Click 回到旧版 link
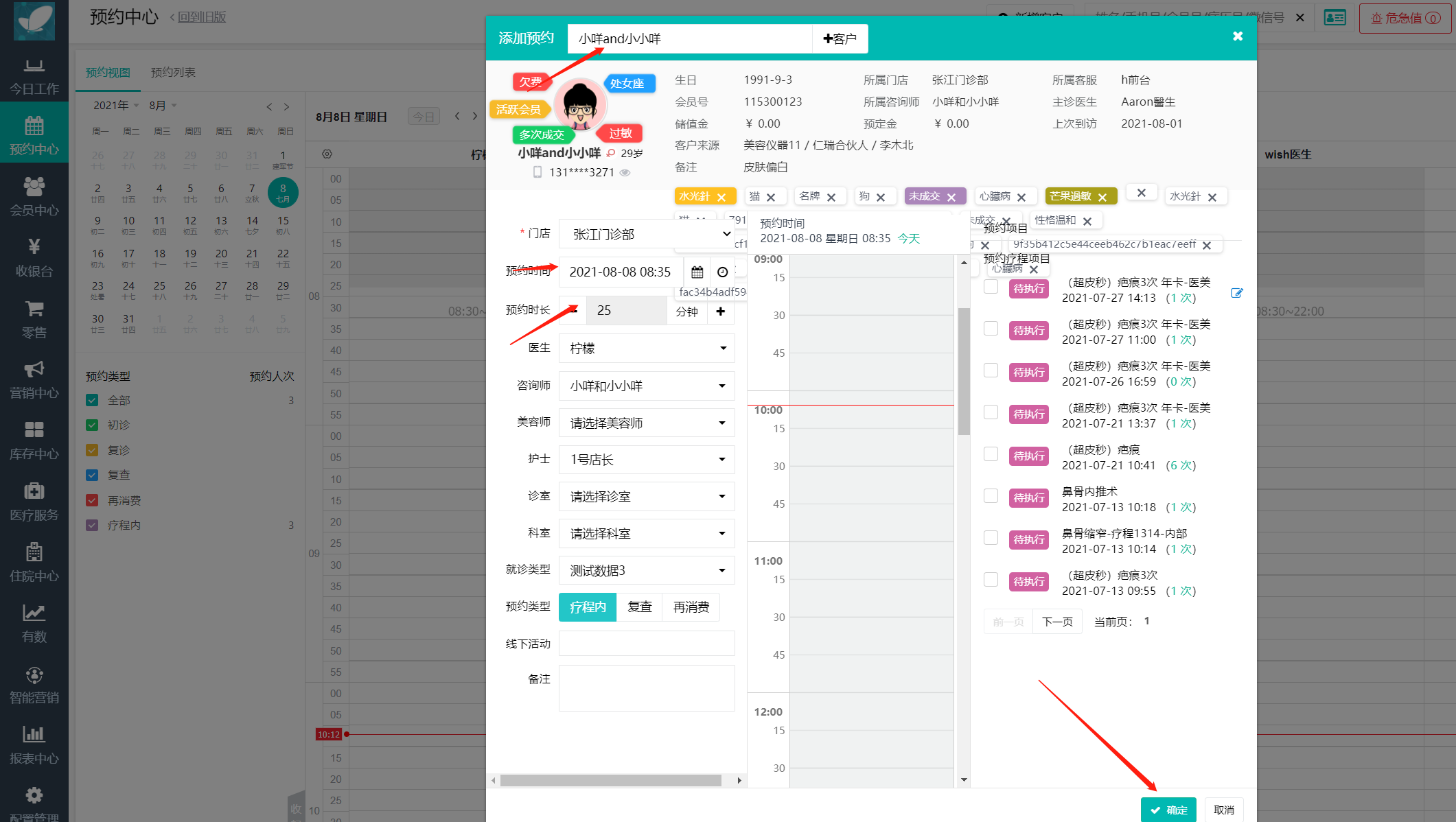The image size is (1456, 822). tap(202, 17)
